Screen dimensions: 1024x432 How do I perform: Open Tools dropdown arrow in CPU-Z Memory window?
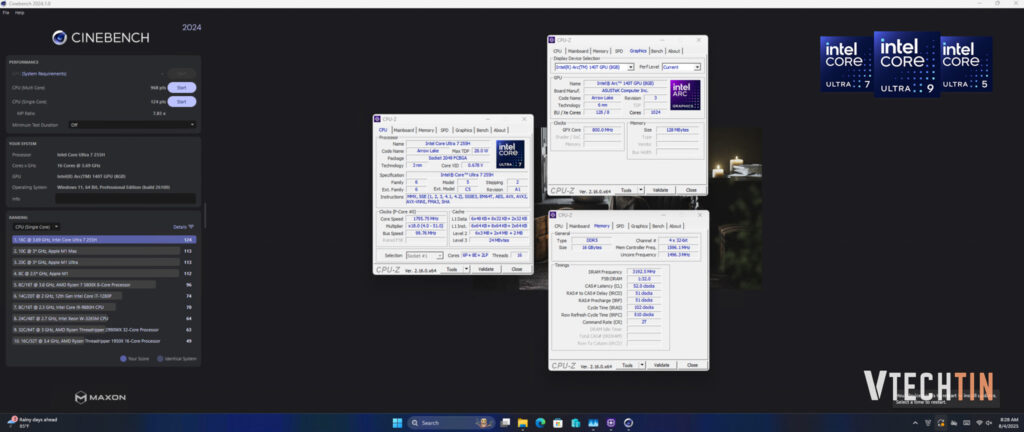click(x=642, y=365)
